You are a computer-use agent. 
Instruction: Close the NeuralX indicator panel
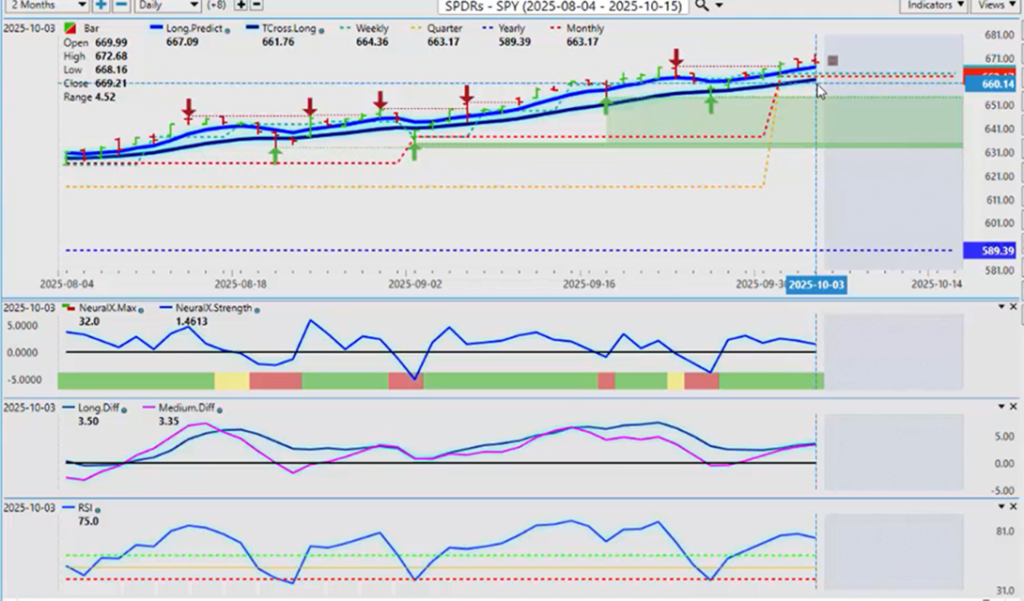(1015, 306)
